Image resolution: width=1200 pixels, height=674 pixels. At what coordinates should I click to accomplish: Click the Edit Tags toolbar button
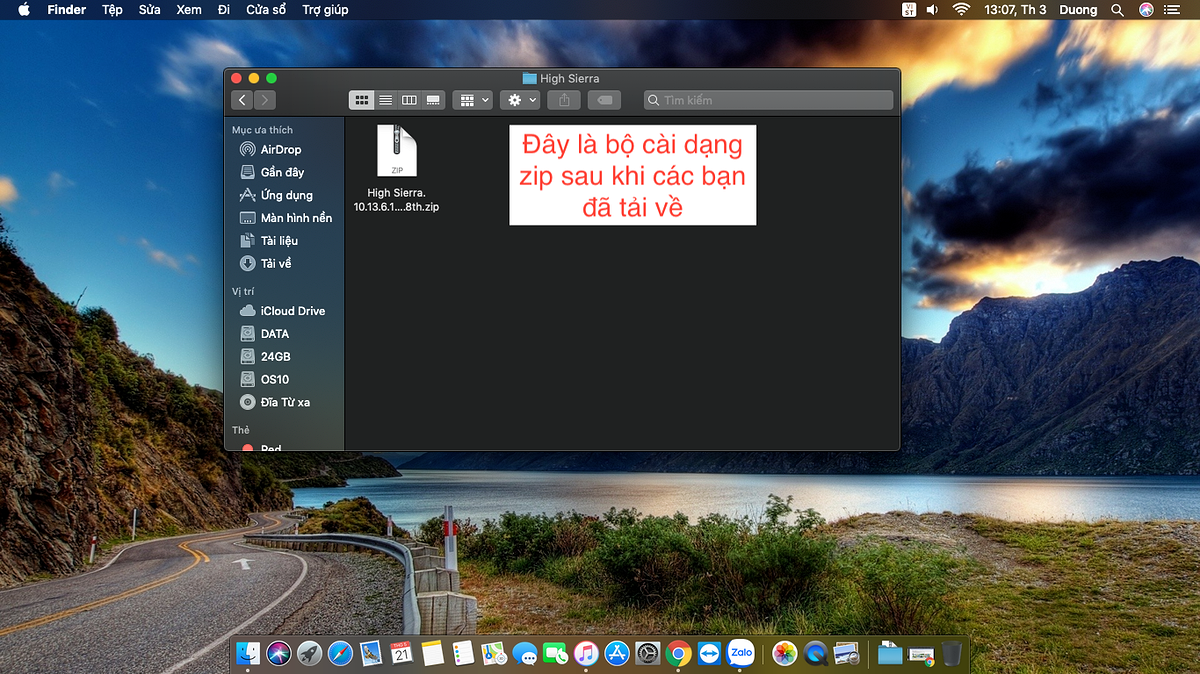point(604,100)
